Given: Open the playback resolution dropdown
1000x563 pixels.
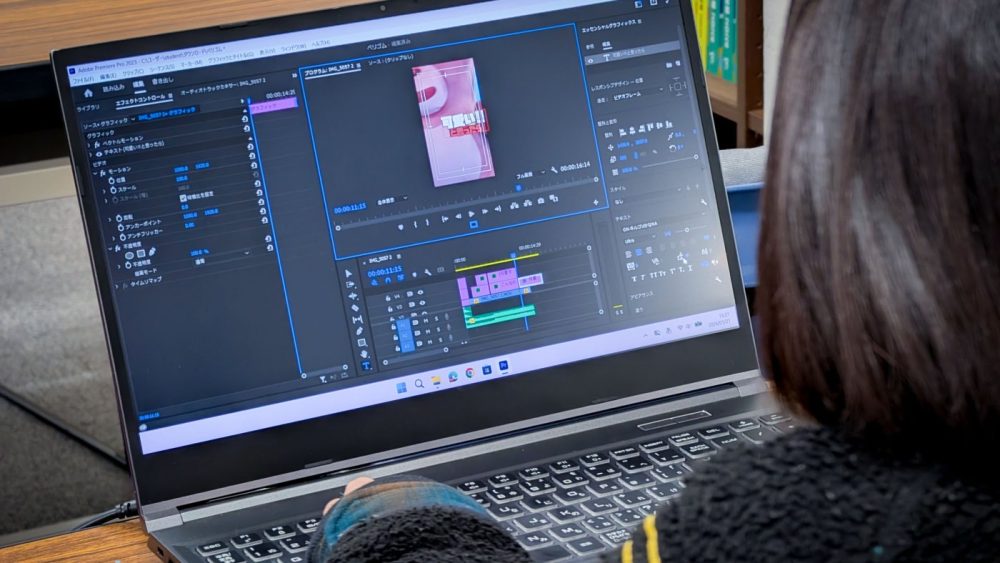Looking at the screenshot, I should click(x=527, y=174).
